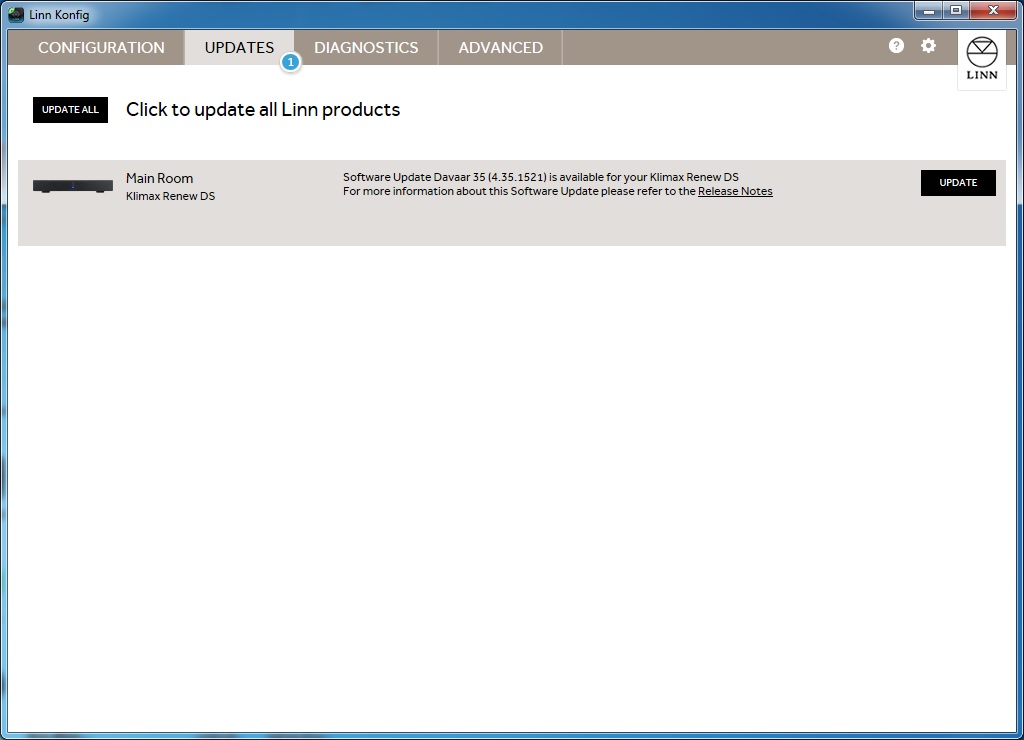Maximize the Linn Konfig window
The image size is (1024, 740).
956,10
